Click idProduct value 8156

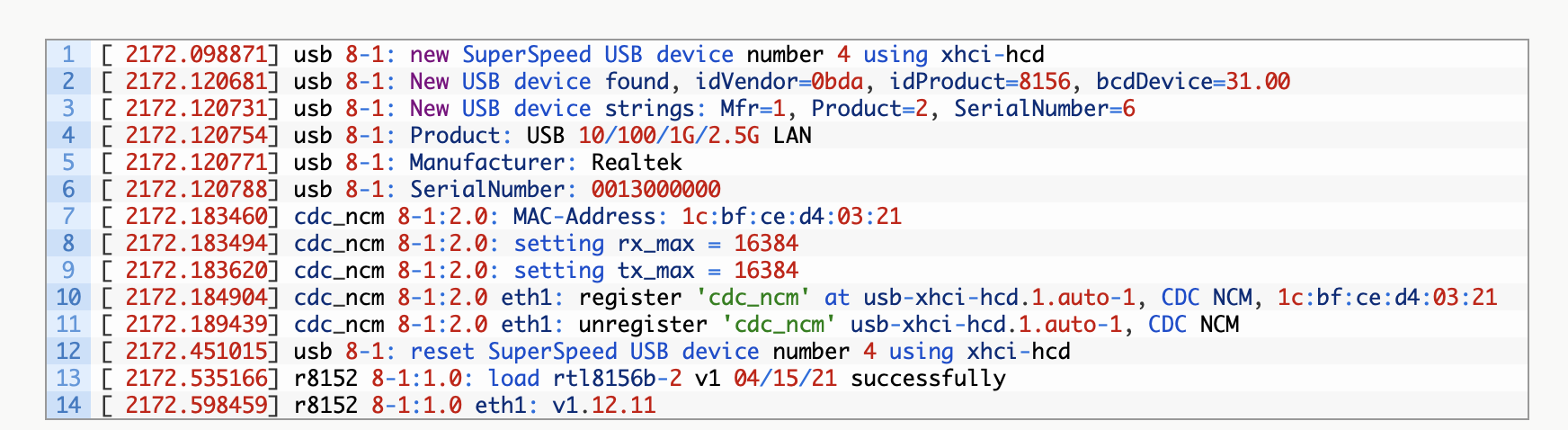[x=1044, y=82]
